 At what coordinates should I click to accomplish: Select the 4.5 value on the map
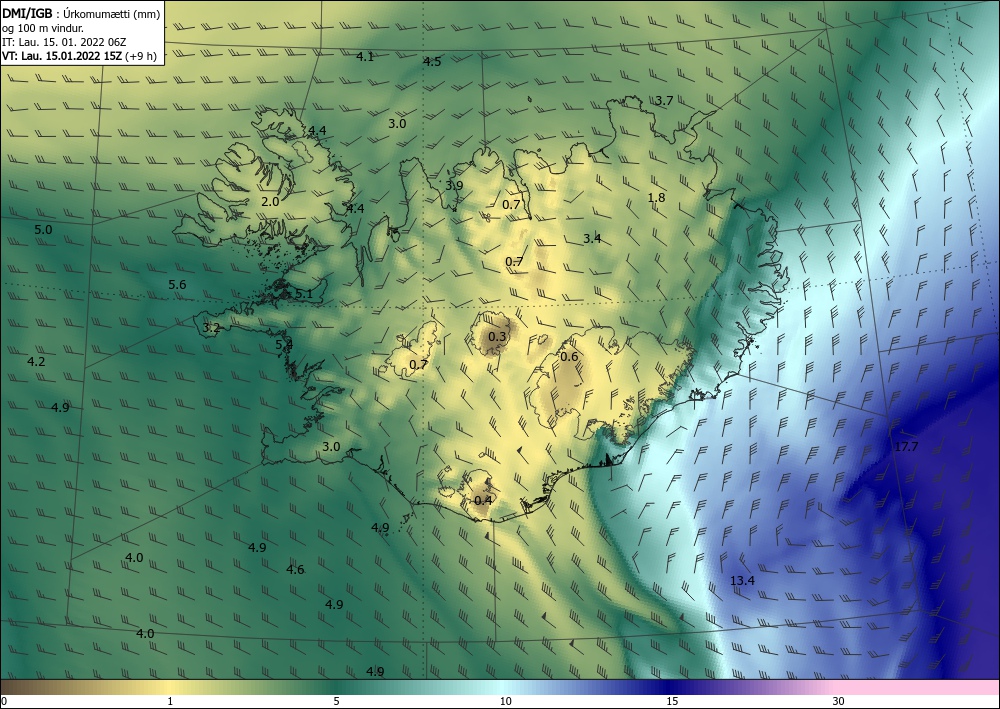(432, 62)
